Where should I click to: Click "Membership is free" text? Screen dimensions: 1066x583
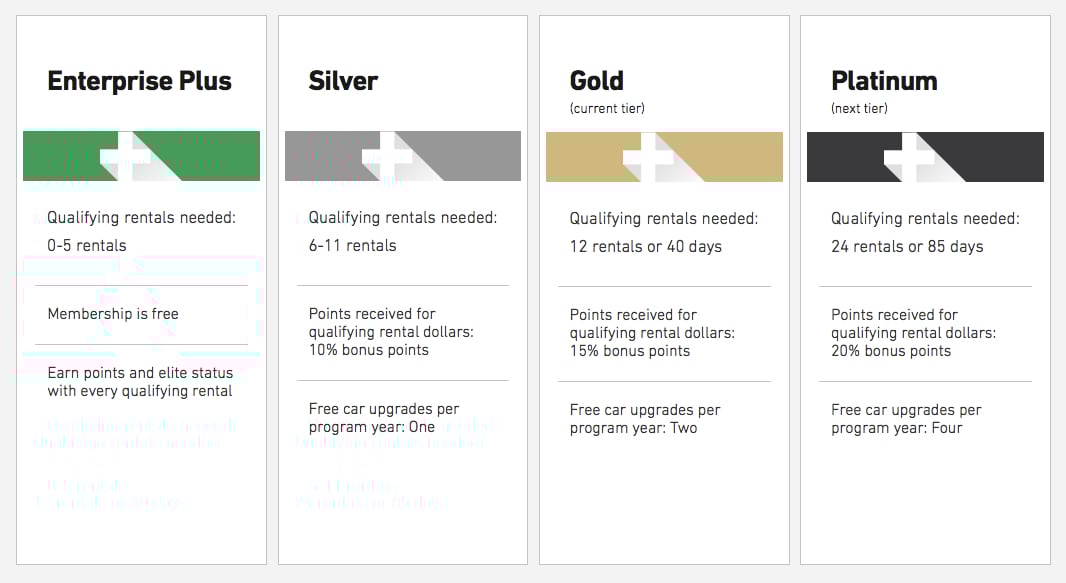pyautogui.click(x=113, y=314)
